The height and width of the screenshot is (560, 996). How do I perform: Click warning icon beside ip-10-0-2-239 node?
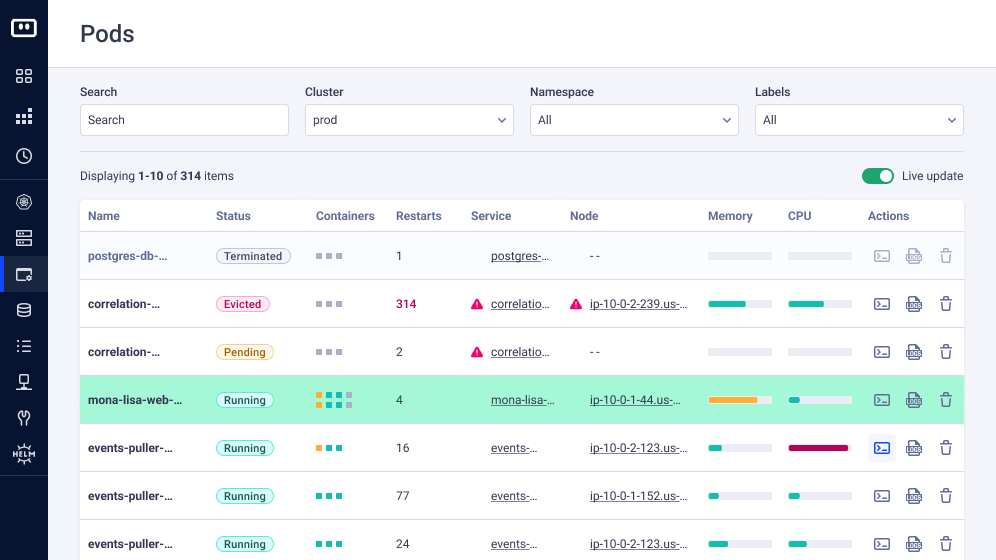point(575,304)
